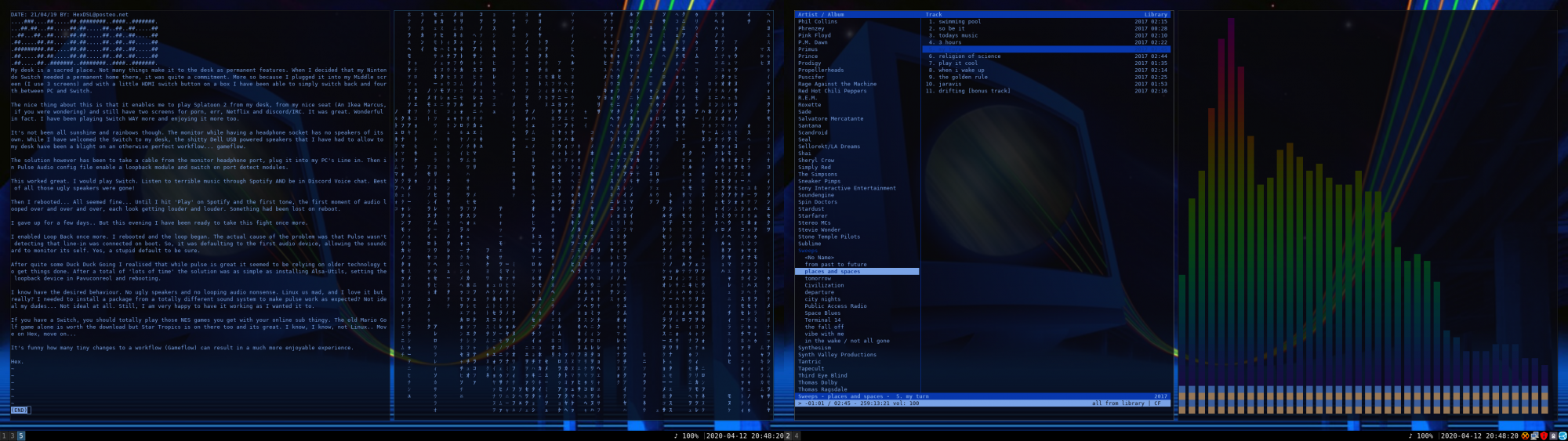1568x441 pixels.
Task: Expand artist Thomas Dolby
Action: tap(818, 383)
